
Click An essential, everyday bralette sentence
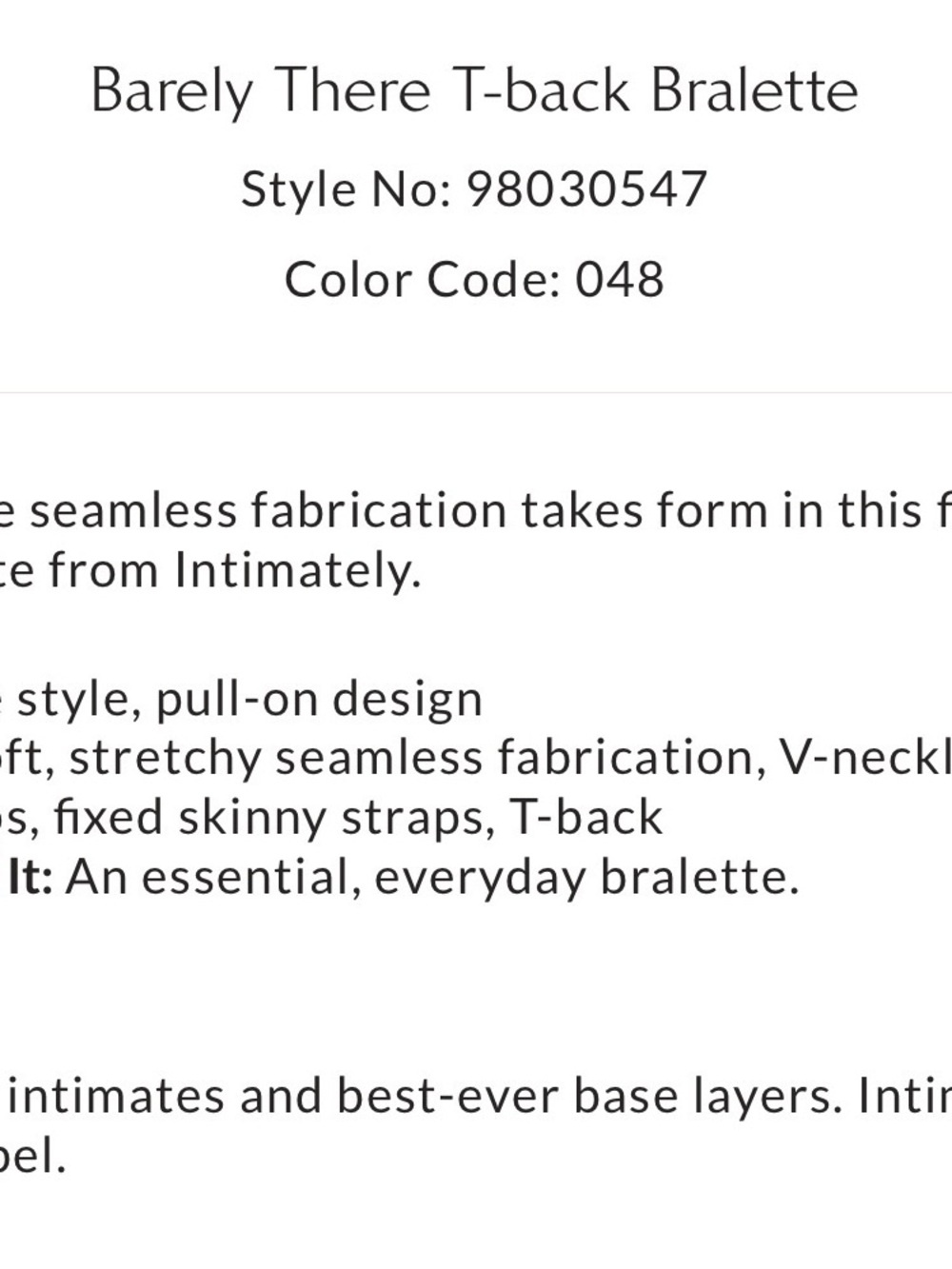point(432,877)
